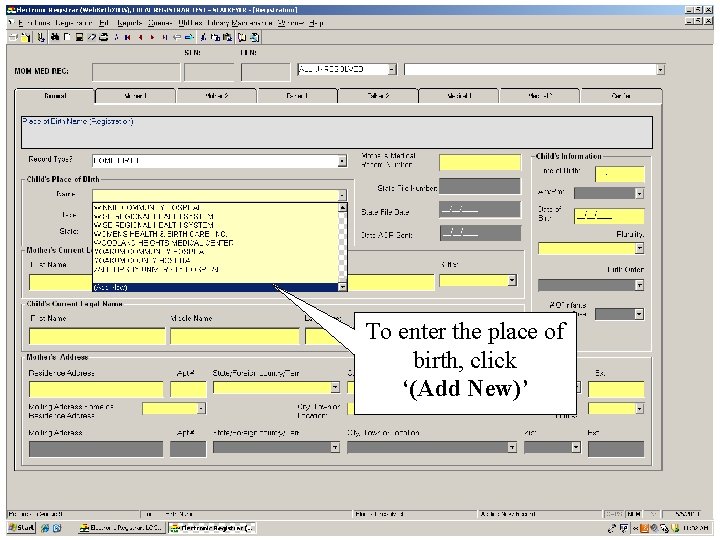720x540 pixels.
Task: Click the binoculars Find icon in toolbar
Action: coord(55,37)
